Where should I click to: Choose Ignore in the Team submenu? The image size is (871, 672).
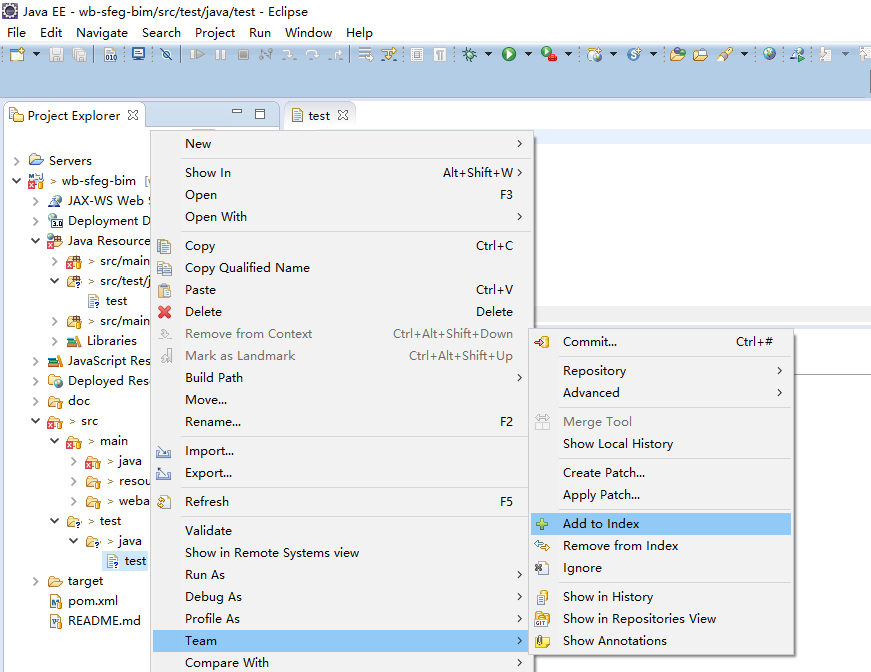(660, 568)
